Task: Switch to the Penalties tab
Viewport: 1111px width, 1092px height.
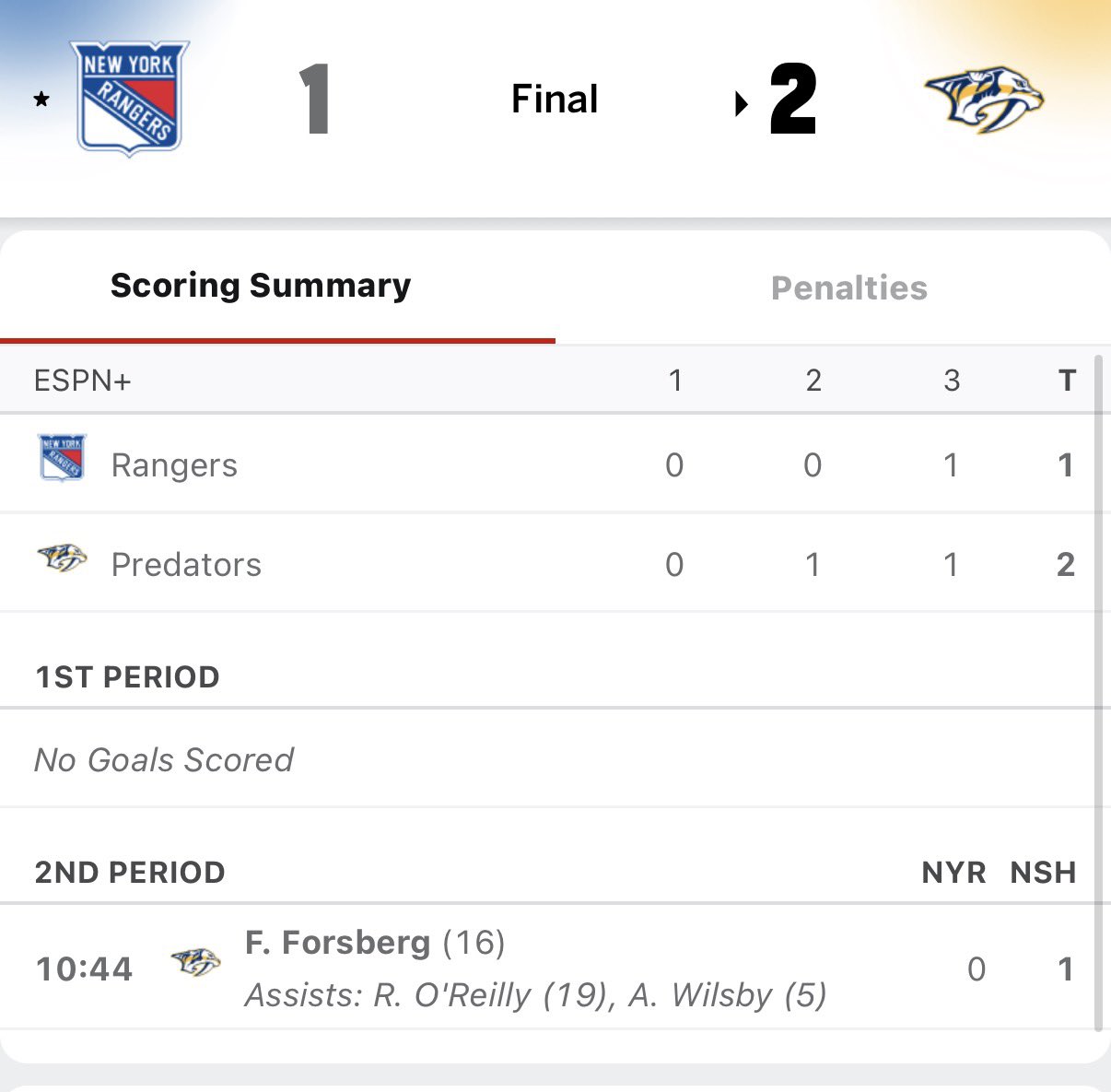Action: coord(848,288)
